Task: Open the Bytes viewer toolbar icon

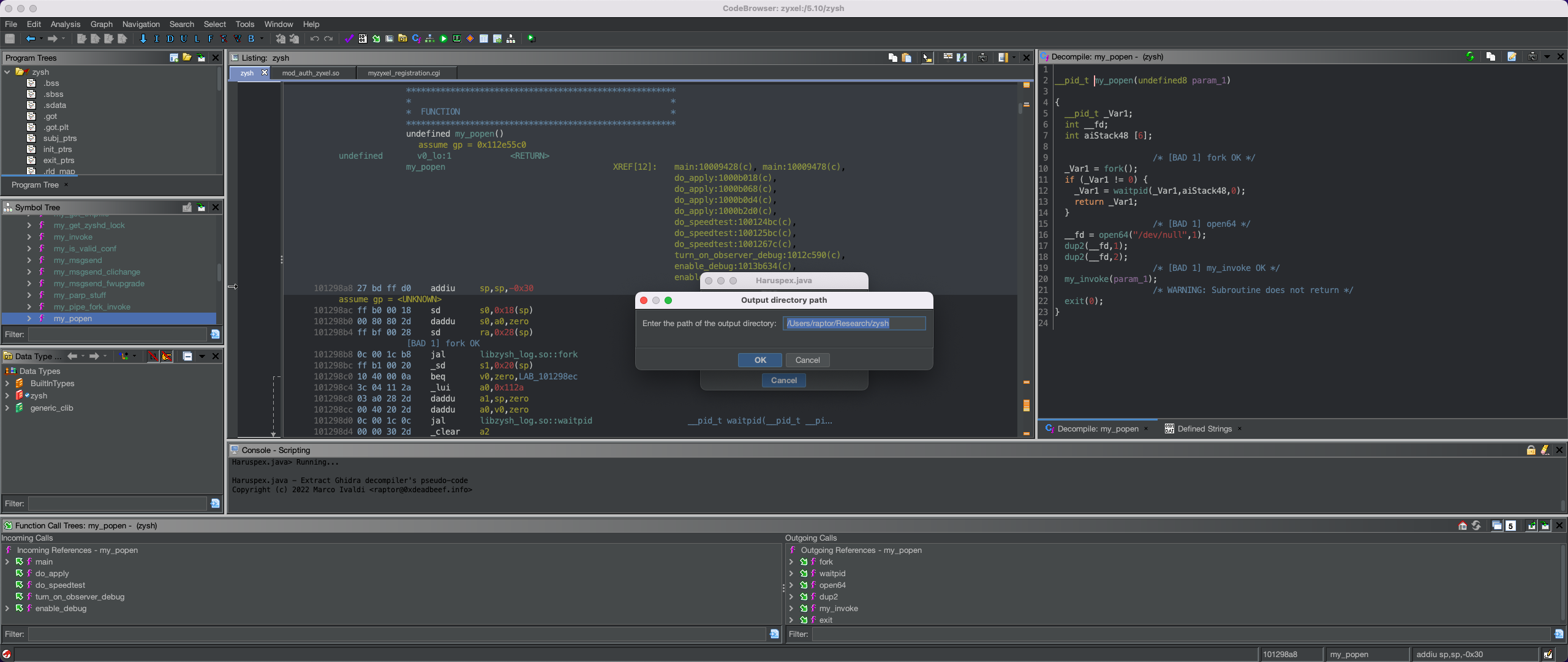Action: tap(363, 39)
